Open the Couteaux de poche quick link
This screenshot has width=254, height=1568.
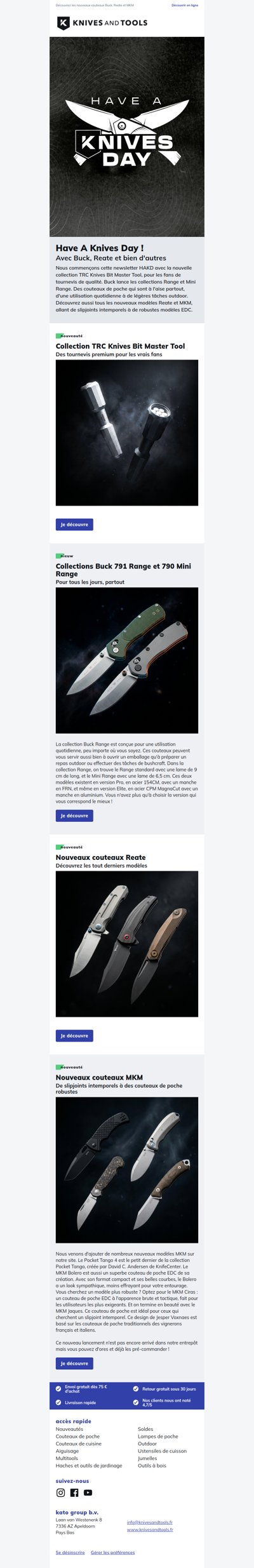[77, 1436]
